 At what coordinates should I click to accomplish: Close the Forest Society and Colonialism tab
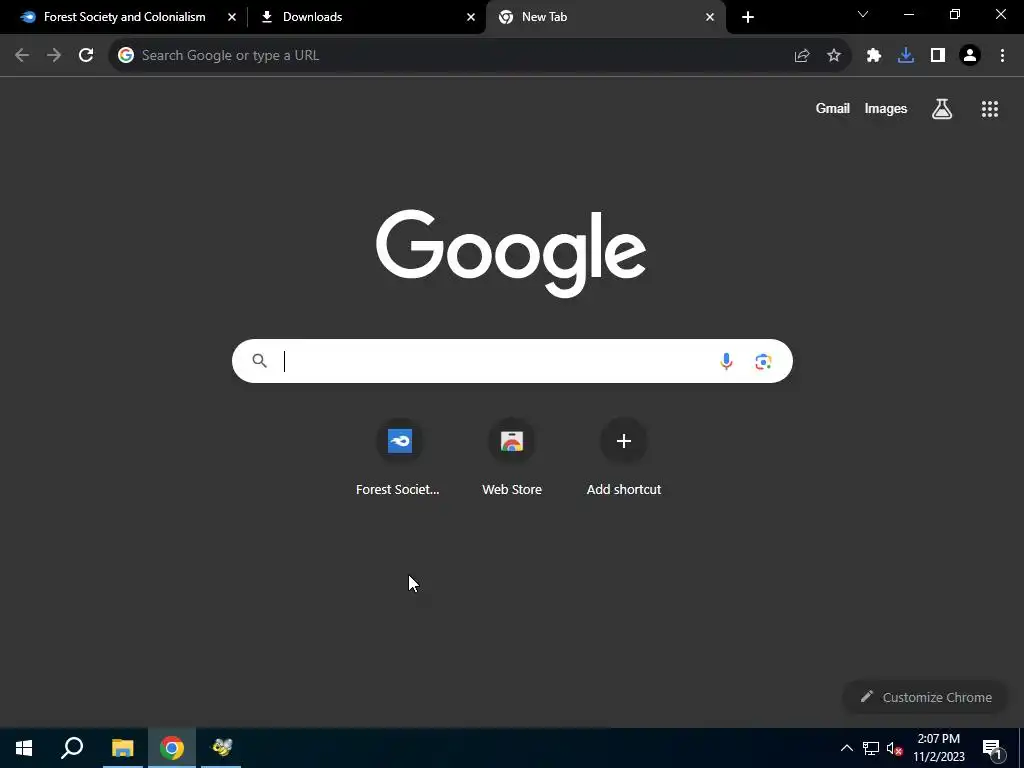pyautogui.click(x=231, y=17)
